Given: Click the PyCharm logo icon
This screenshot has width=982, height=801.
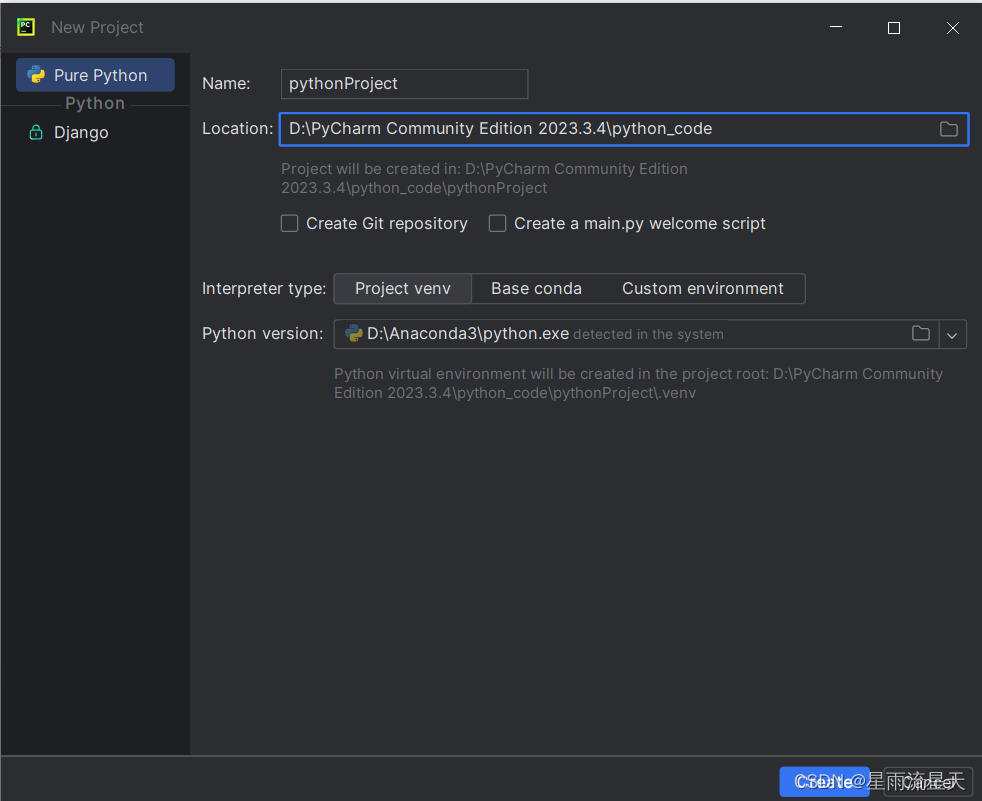Looking at the screenshot, I should click(26, 27).
